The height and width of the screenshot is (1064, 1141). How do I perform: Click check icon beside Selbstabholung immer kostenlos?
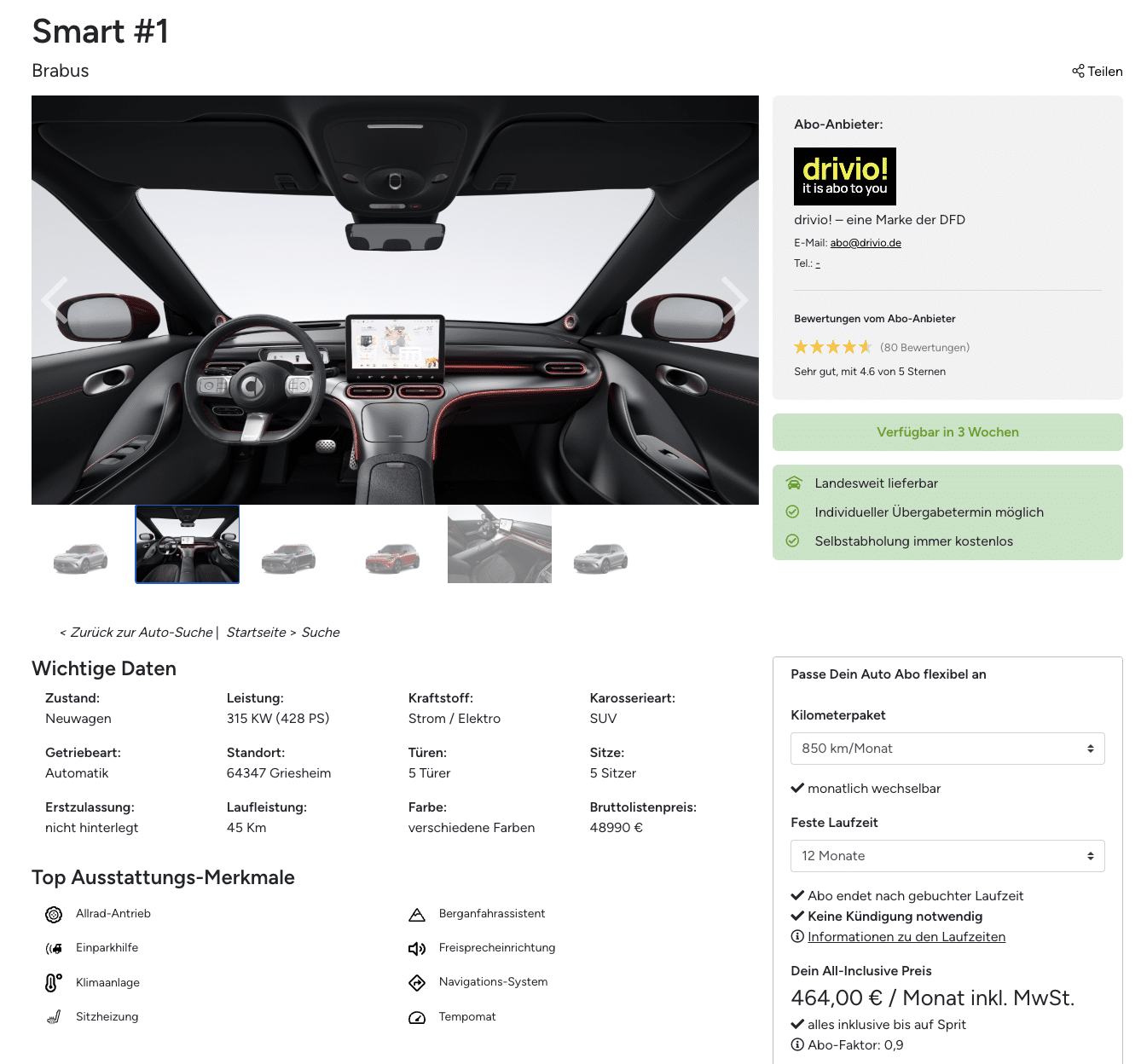[x=792, y=541]
